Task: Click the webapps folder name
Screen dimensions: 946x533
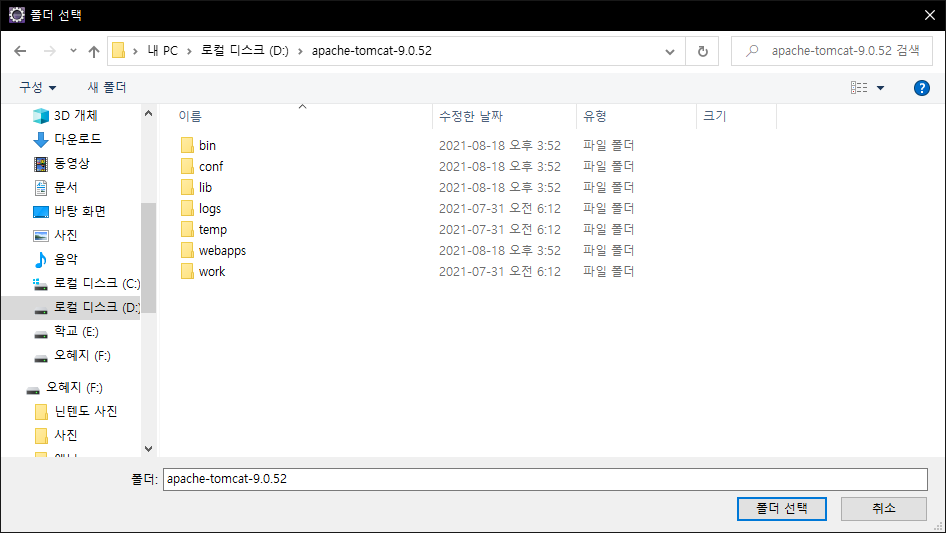Action: [x=223, y=251]
